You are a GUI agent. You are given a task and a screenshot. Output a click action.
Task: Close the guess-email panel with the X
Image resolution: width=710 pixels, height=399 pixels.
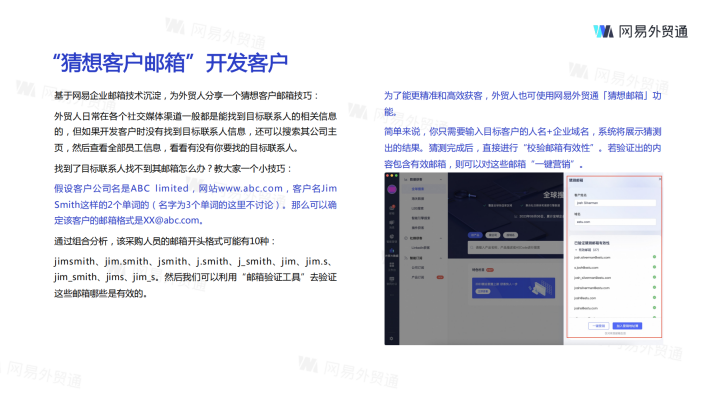660,179
